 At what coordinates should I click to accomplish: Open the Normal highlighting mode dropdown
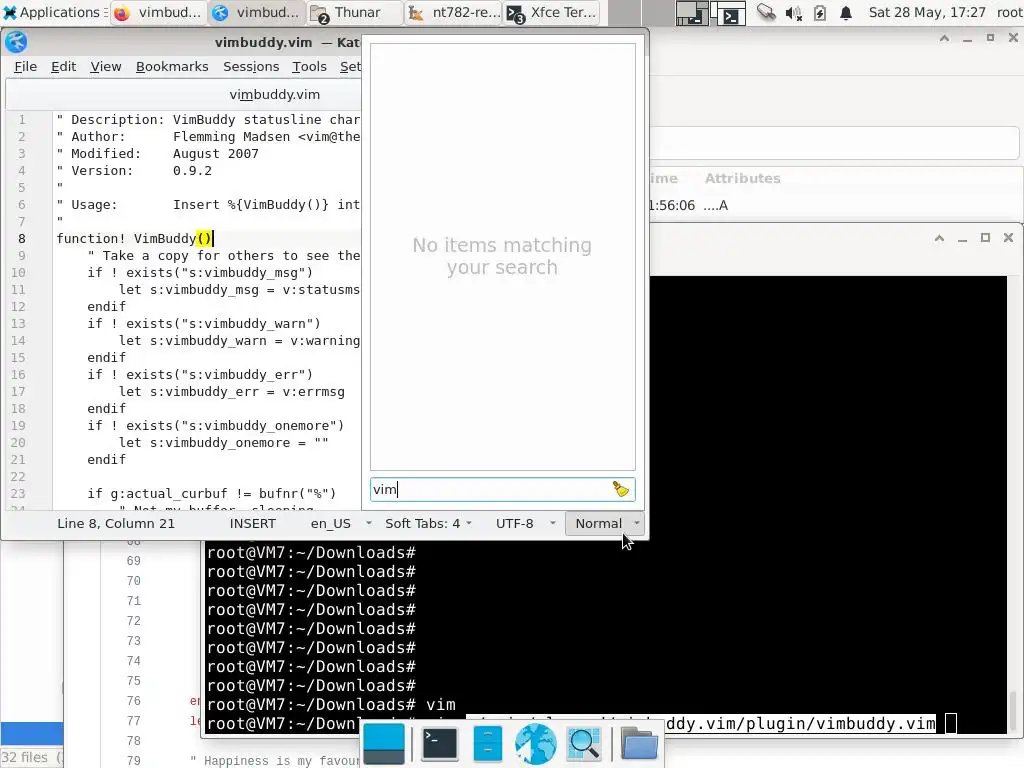pos(605,523)
